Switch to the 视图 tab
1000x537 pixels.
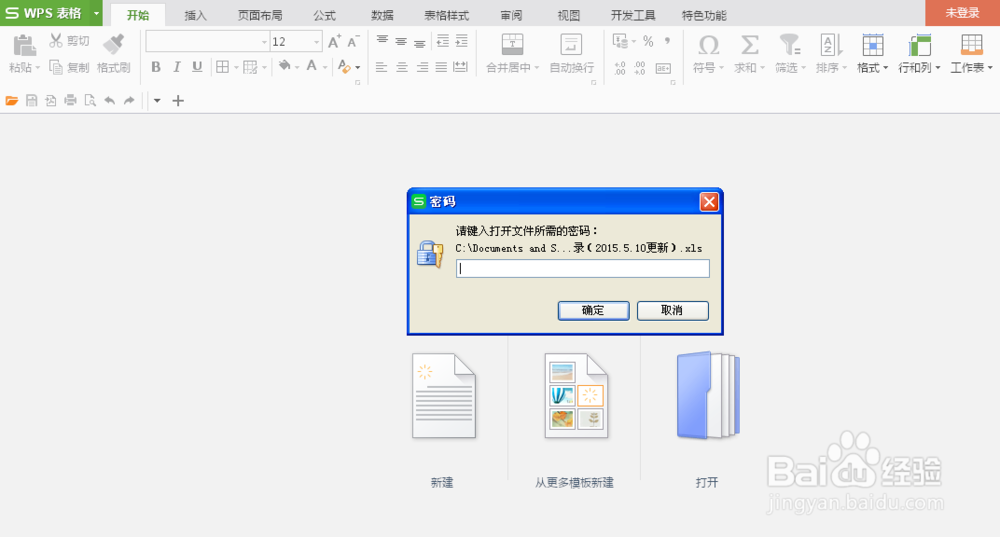click(x=568, y=15)
